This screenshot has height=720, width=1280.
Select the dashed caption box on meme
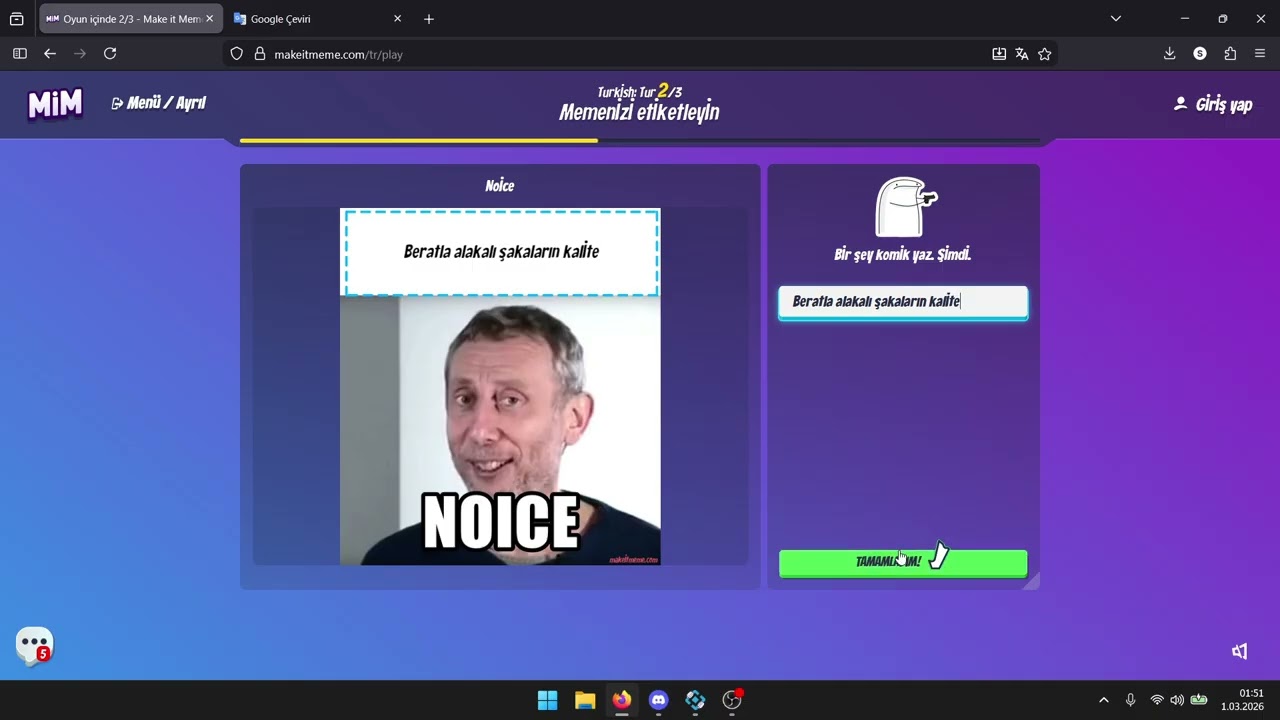501,252
